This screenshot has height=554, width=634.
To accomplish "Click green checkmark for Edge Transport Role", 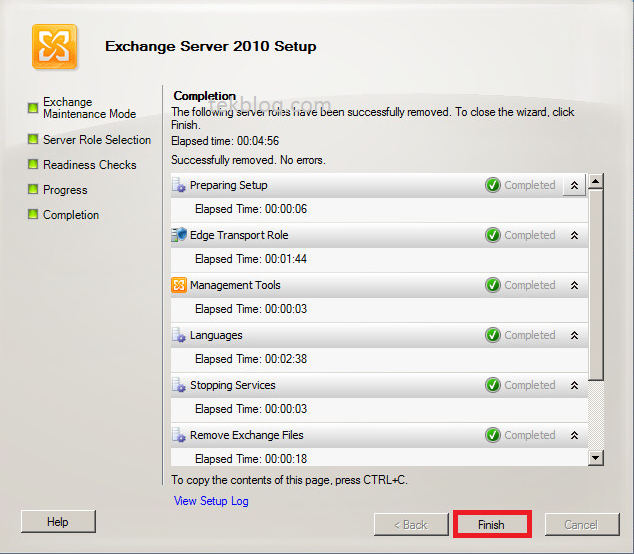I will pyautogui.click(x=492, y=235).
